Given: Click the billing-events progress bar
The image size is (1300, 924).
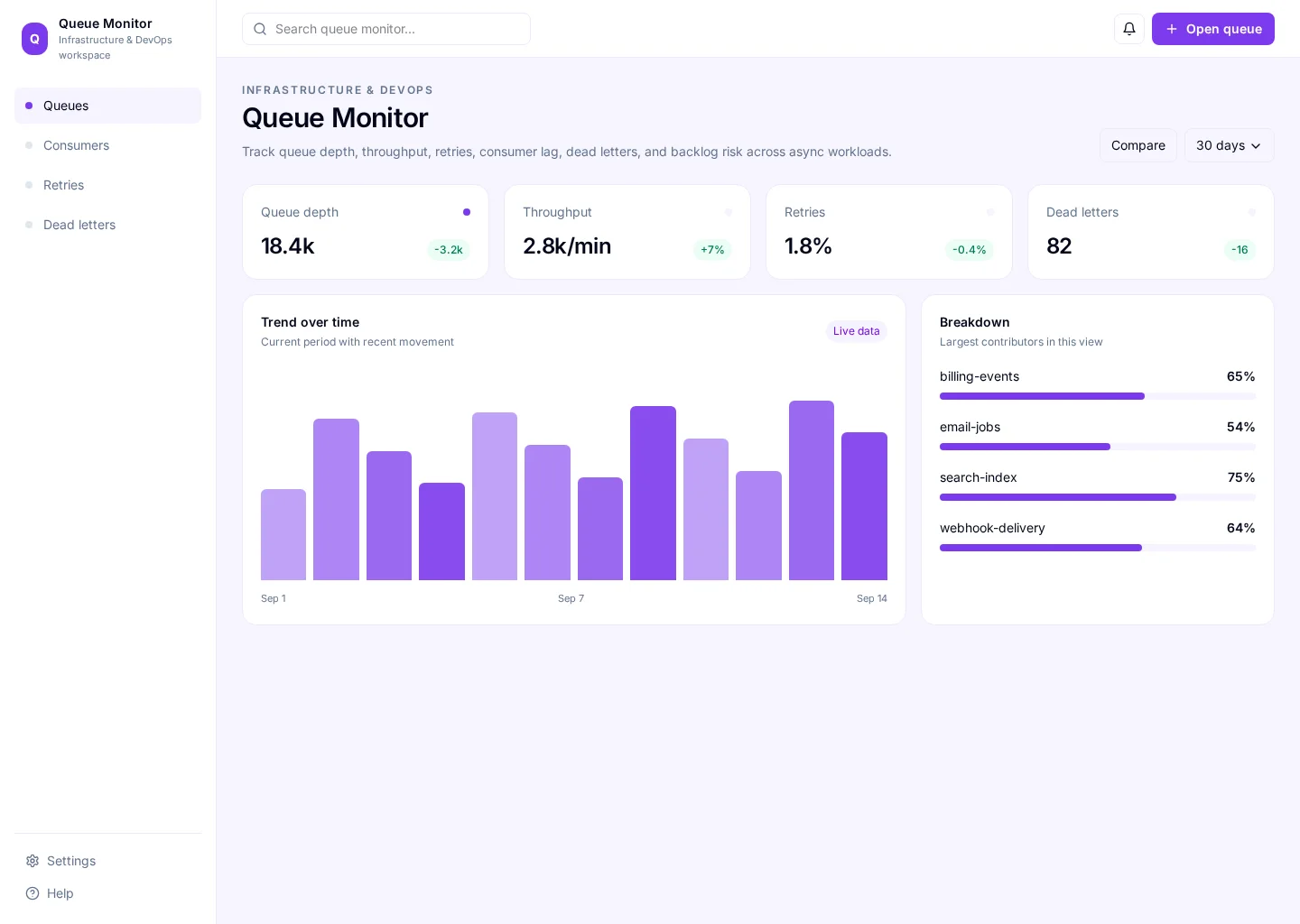Looking at the screenshot, I should pos(1098,396).
